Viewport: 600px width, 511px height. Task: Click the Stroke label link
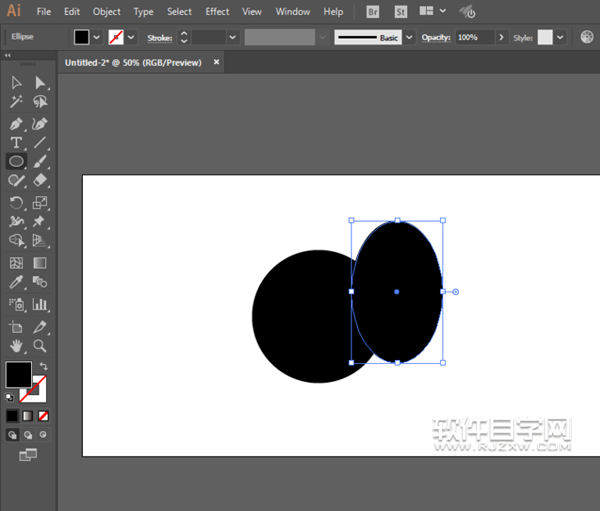point(160,37)
